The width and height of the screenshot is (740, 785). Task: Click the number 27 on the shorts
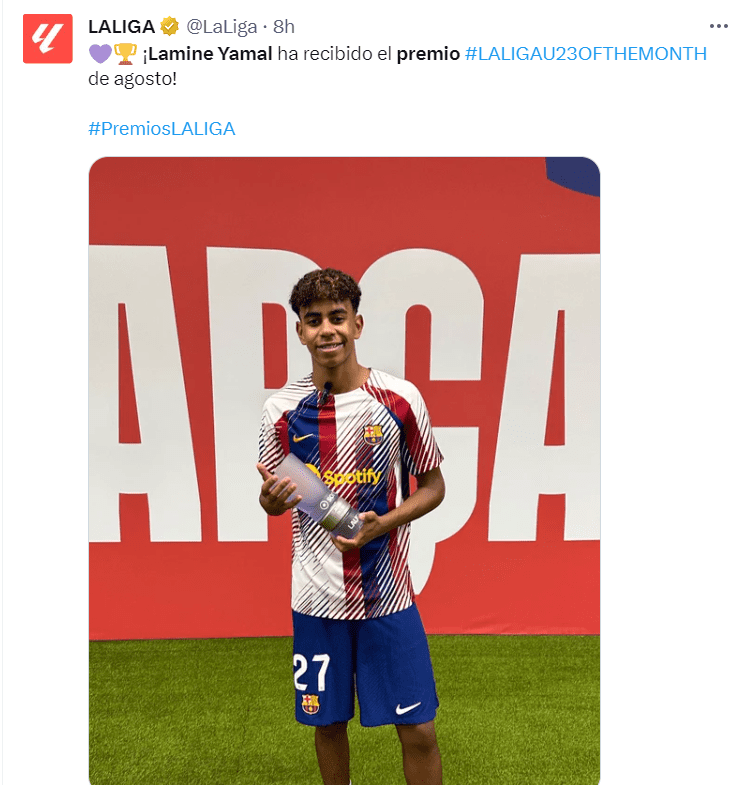point(311,672)
